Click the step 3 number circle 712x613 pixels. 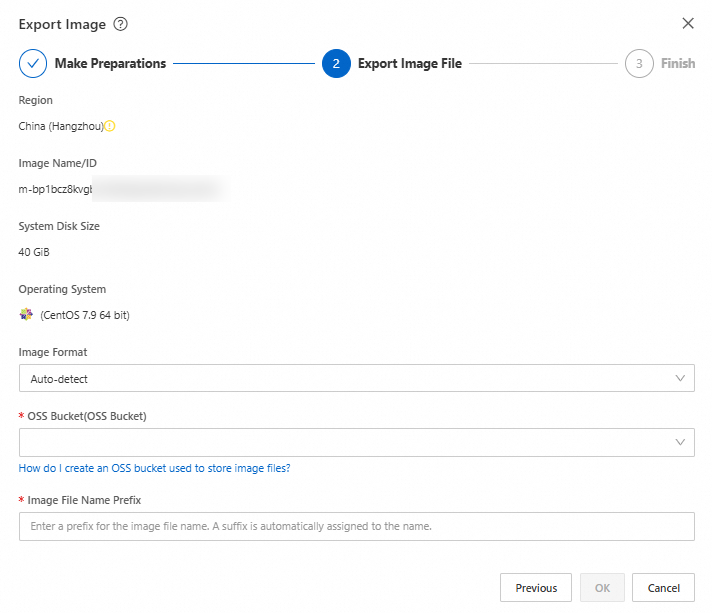[x=639, y=63]
